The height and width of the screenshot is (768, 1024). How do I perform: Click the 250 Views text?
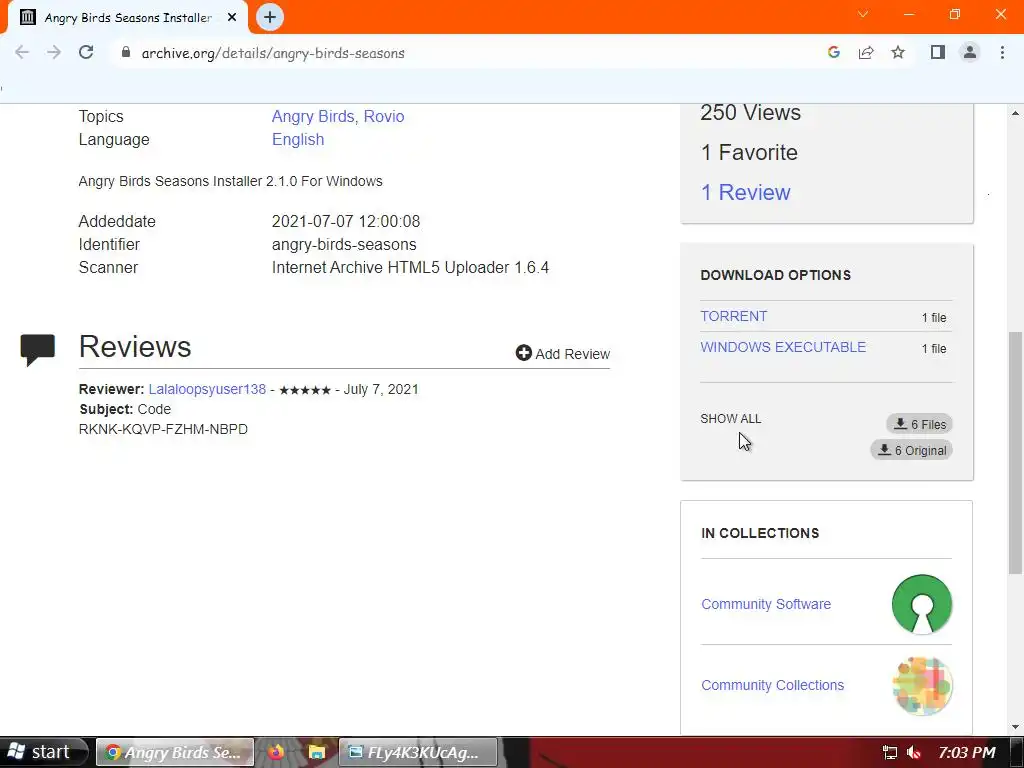[x=750, y=112]
